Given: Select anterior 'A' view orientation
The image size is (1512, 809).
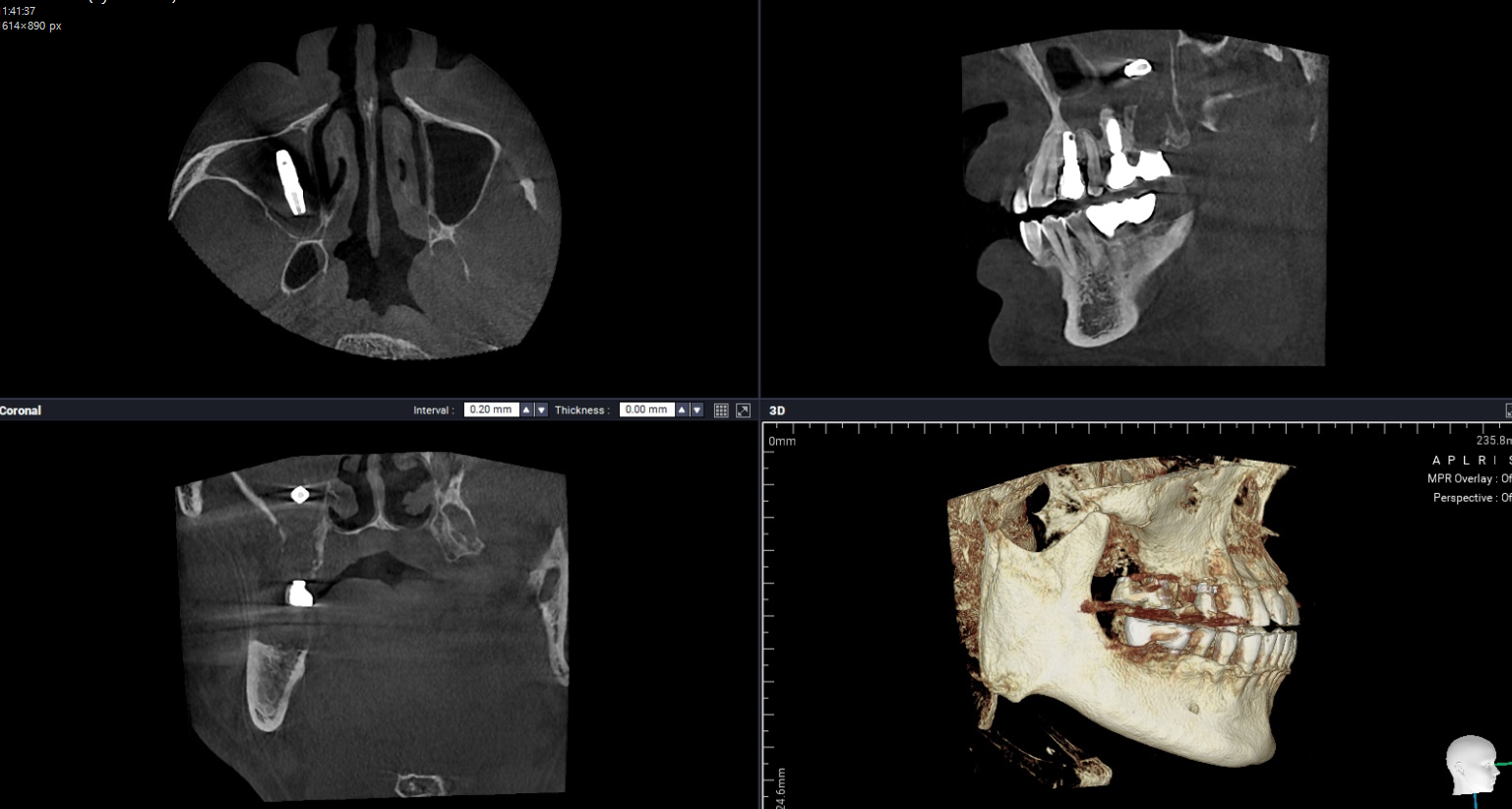Looking at the screenshot, I should click(1437, 461).
